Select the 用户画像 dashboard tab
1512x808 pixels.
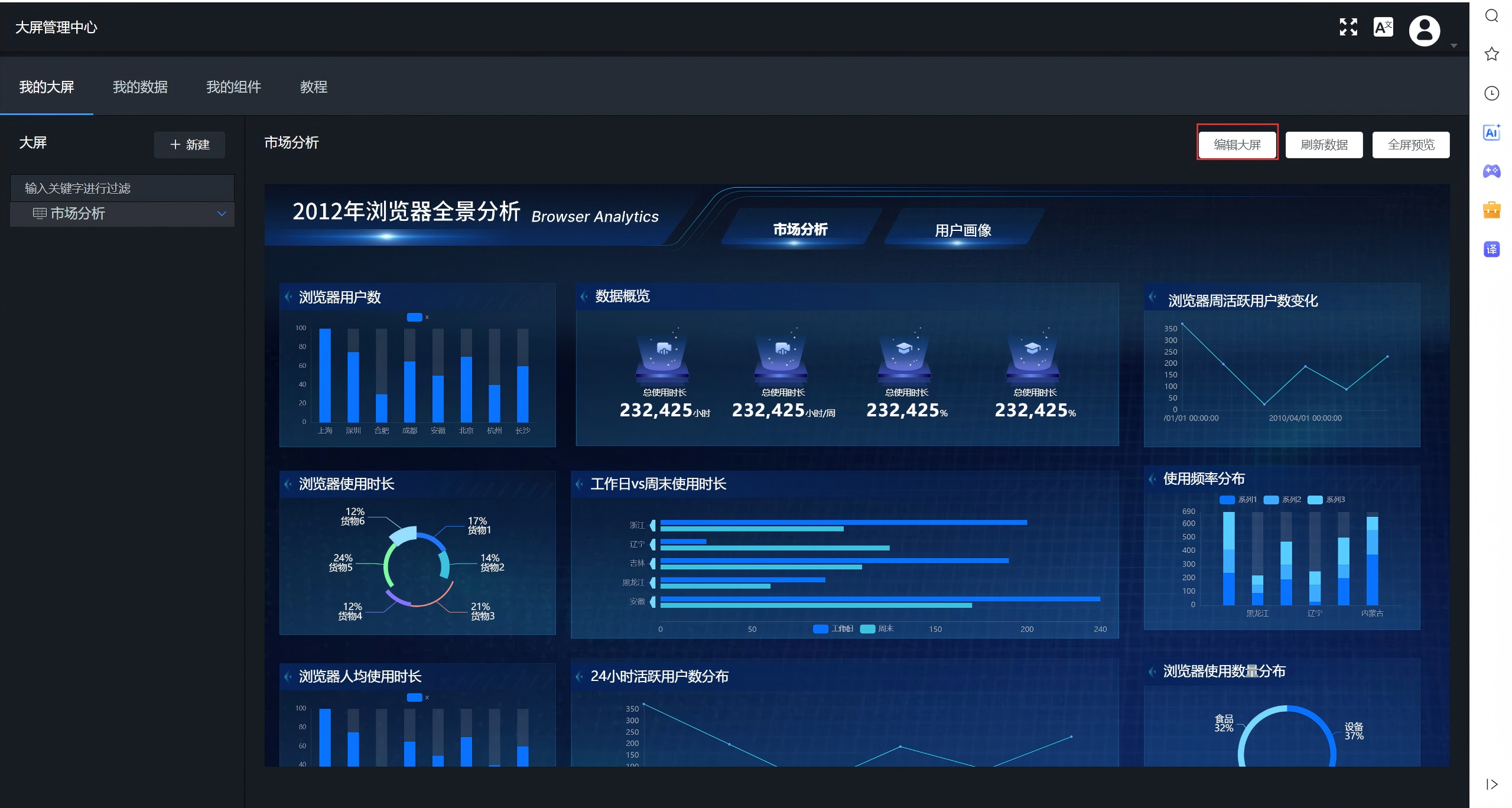point(963,230)
